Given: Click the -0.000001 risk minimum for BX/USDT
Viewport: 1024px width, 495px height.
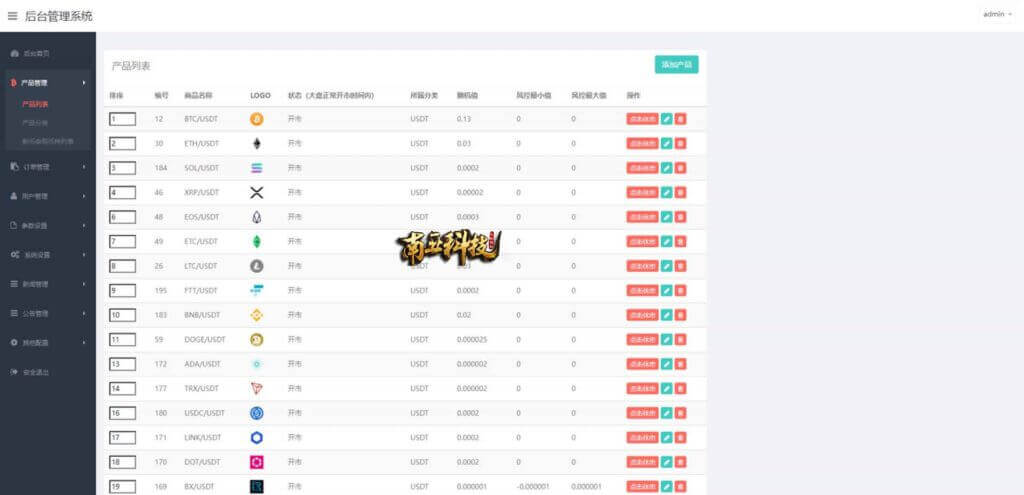Looking at the screenshot, I should [533, 487].
